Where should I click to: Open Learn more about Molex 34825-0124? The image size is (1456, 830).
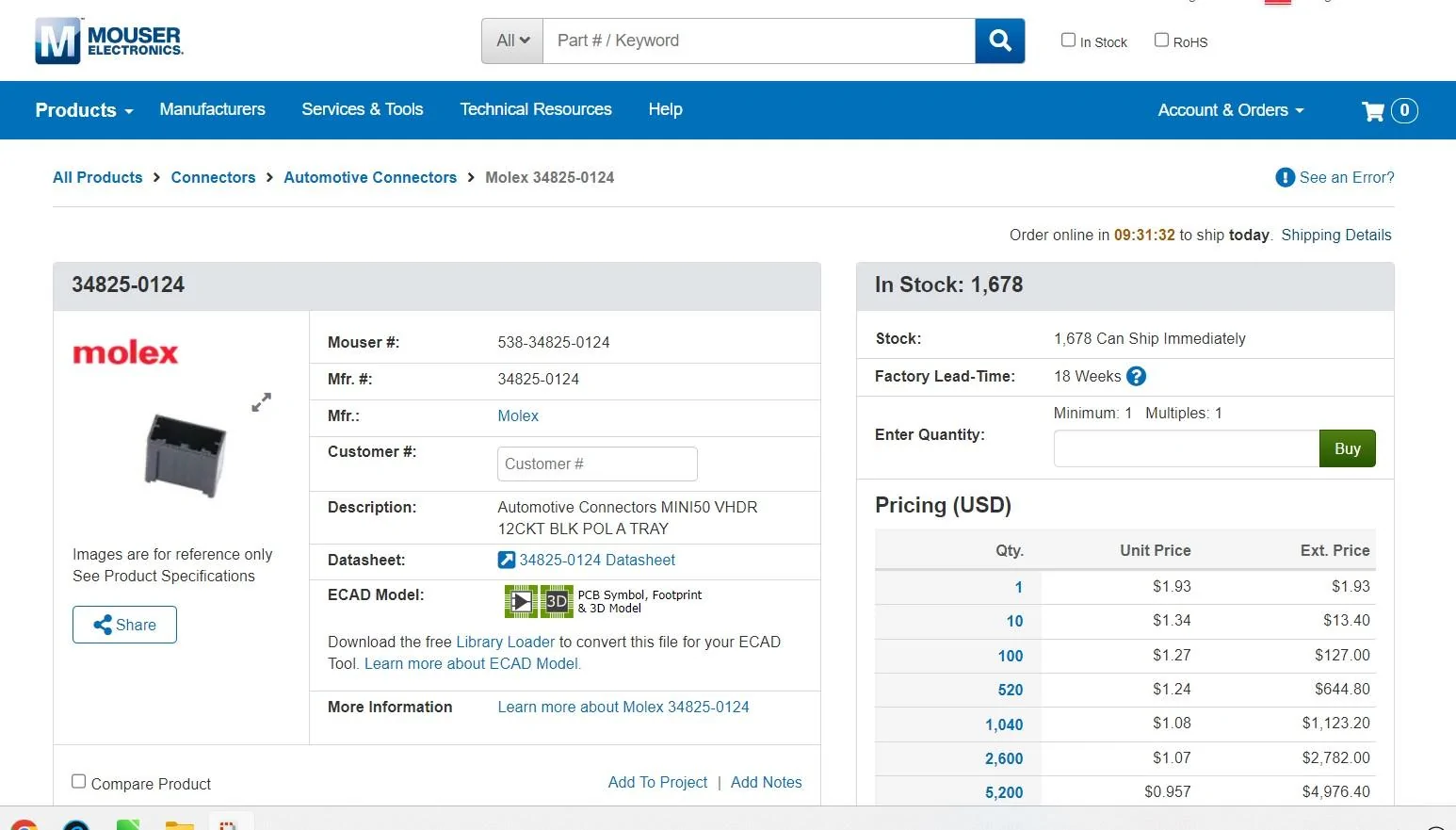click(623, 707)
